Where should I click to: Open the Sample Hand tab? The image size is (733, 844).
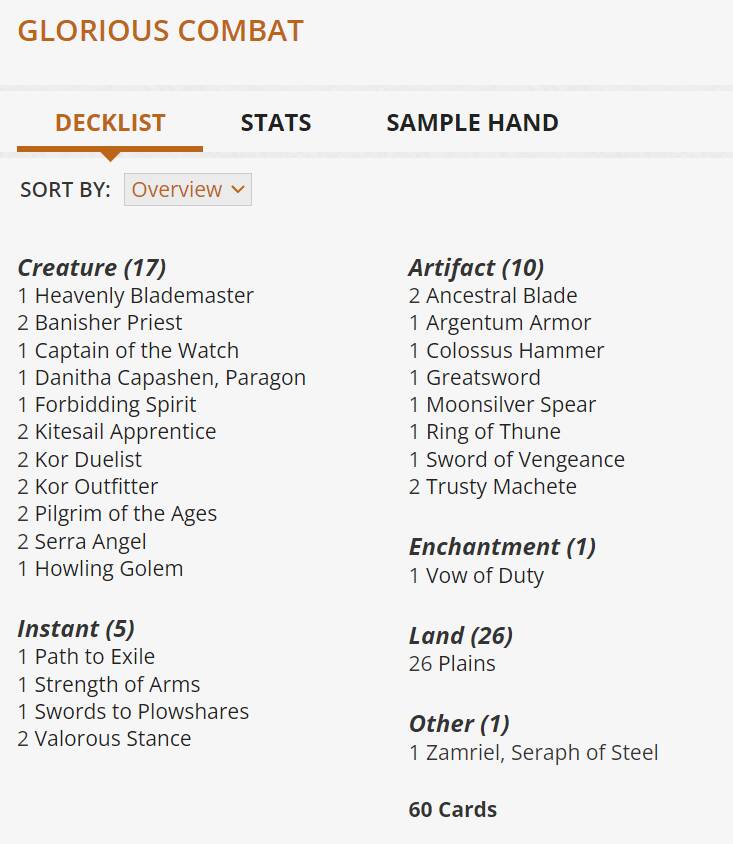point(472,123)
